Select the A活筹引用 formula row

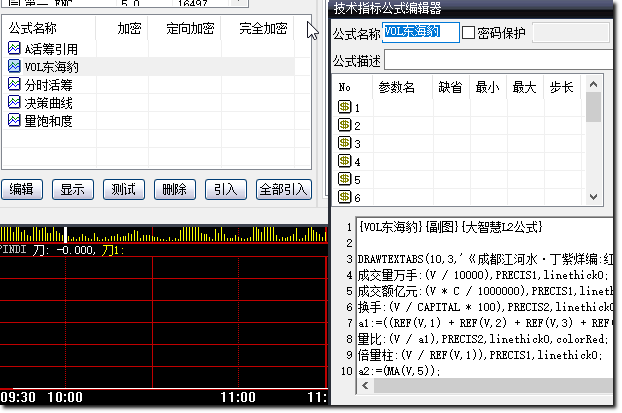tap(149, 49)
